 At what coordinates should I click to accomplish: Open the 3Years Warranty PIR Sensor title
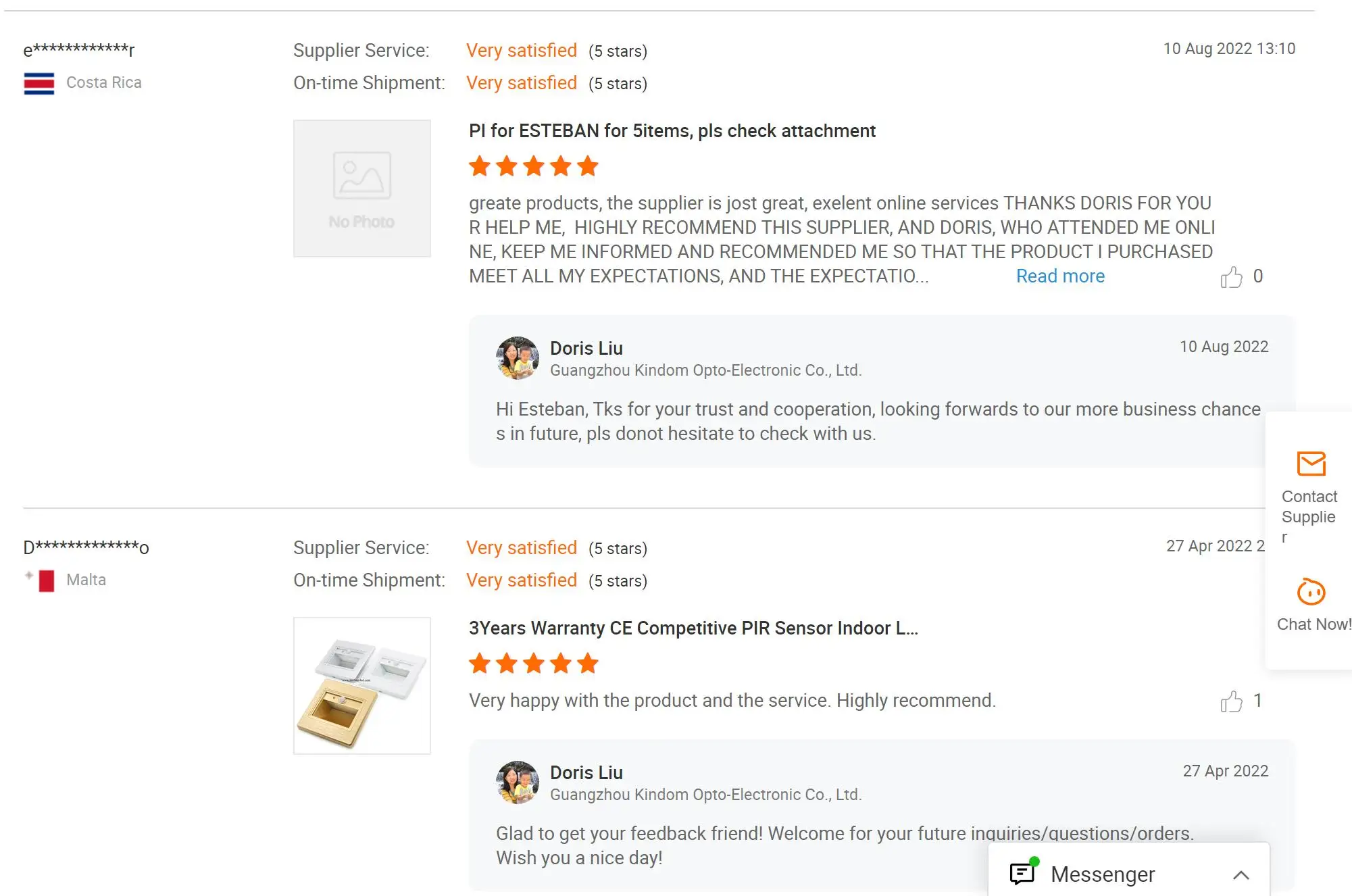[x=693, y=628]
